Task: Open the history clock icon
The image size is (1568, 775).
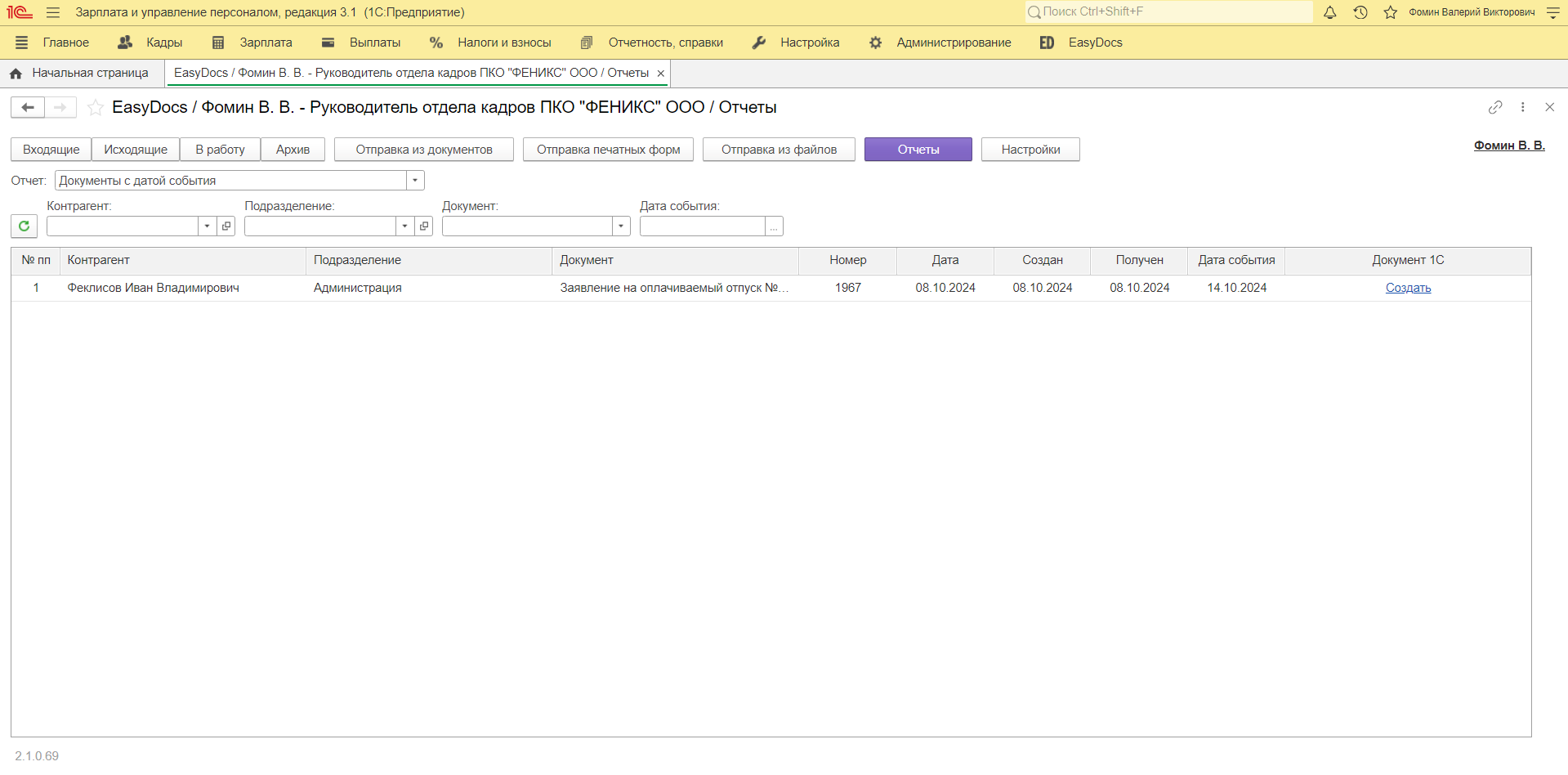Action: click(1360, 12)
